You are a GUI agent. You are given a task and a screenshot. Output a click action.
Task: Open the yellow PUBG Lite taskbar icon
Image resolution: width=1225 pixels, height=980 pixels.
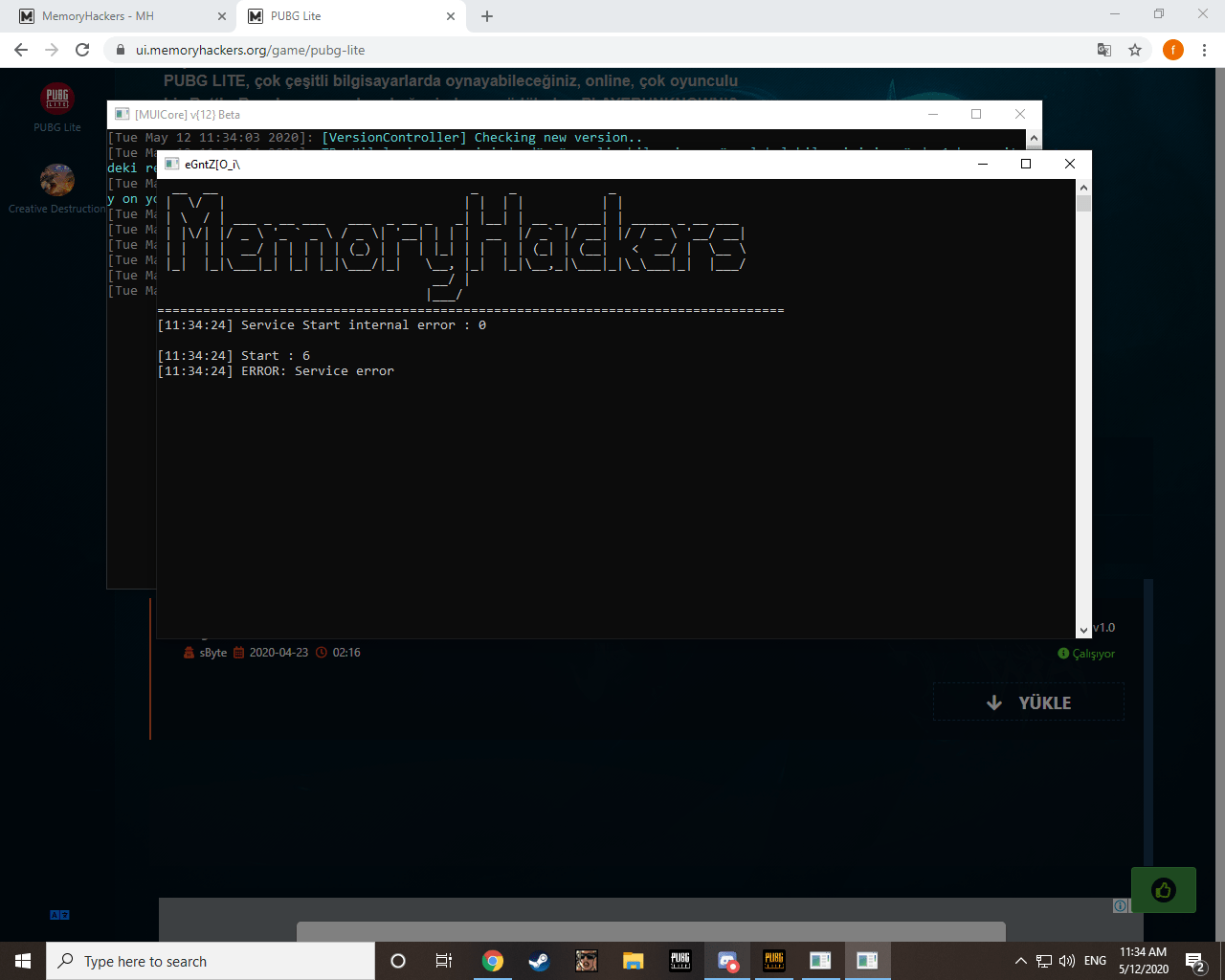773,961
